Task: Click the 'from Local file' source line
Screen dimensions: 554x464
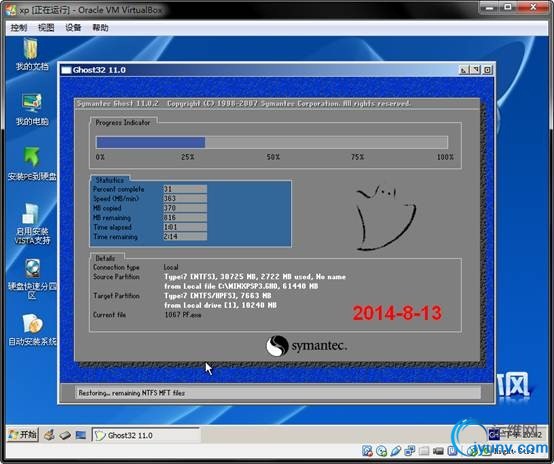Action: point(241,286)
